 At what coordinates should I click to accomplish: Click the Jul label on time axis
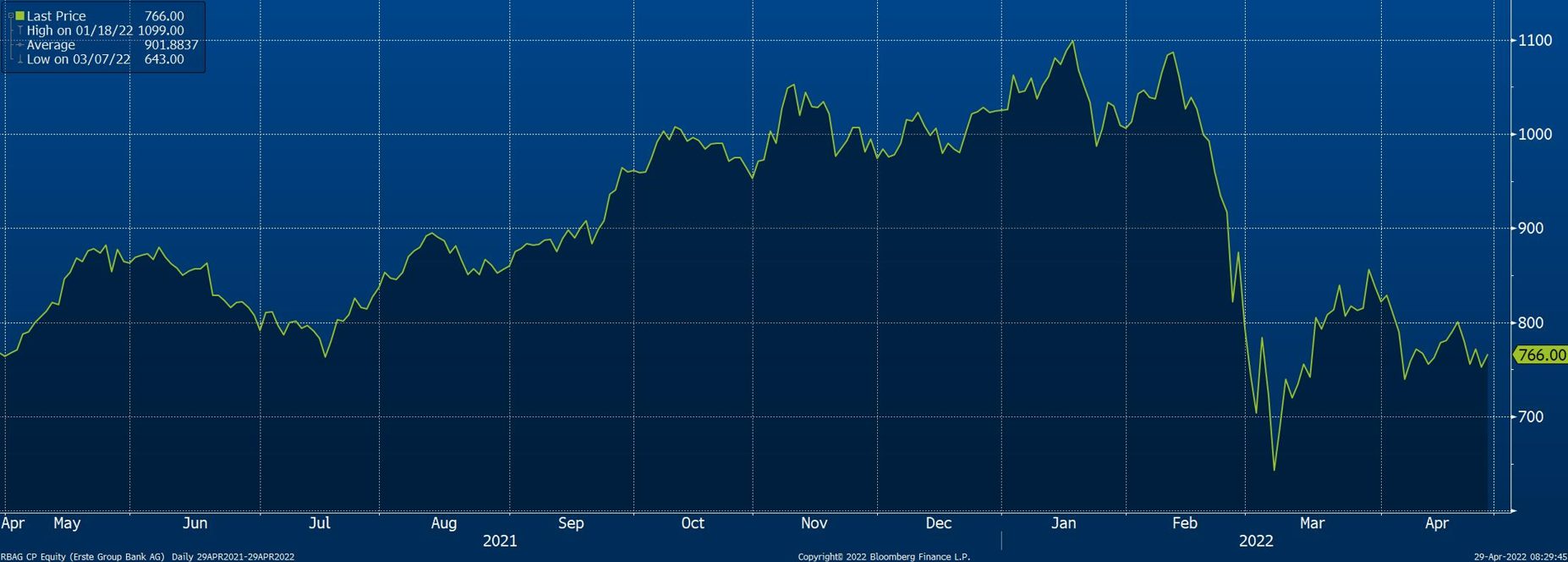point(319,523)
